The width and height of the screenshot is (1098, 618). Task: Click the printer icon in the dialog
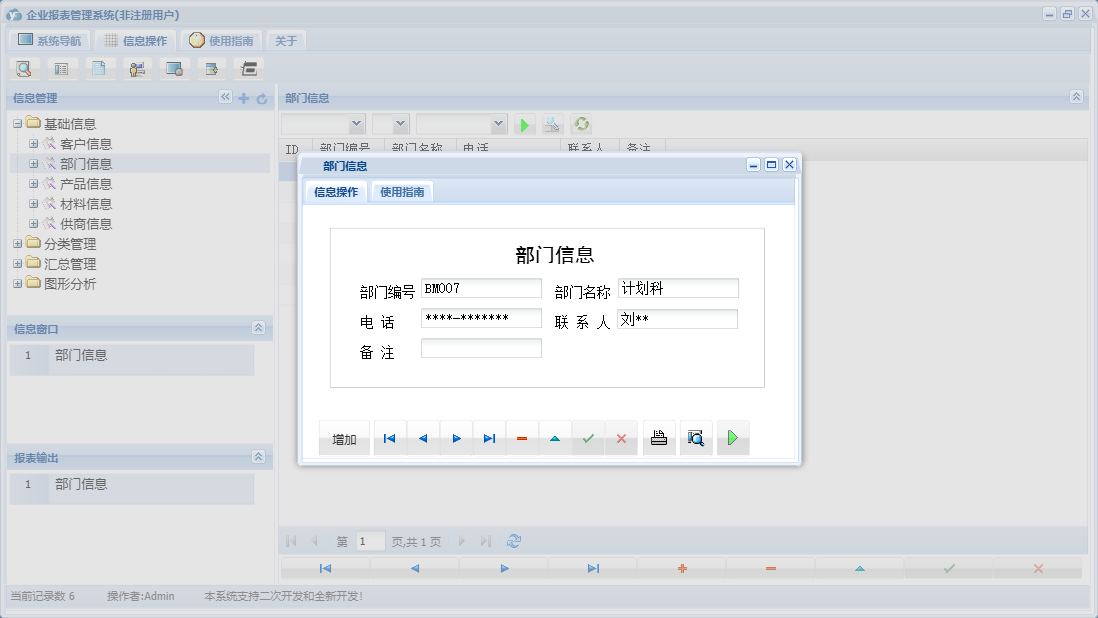[x=658, y=437]
